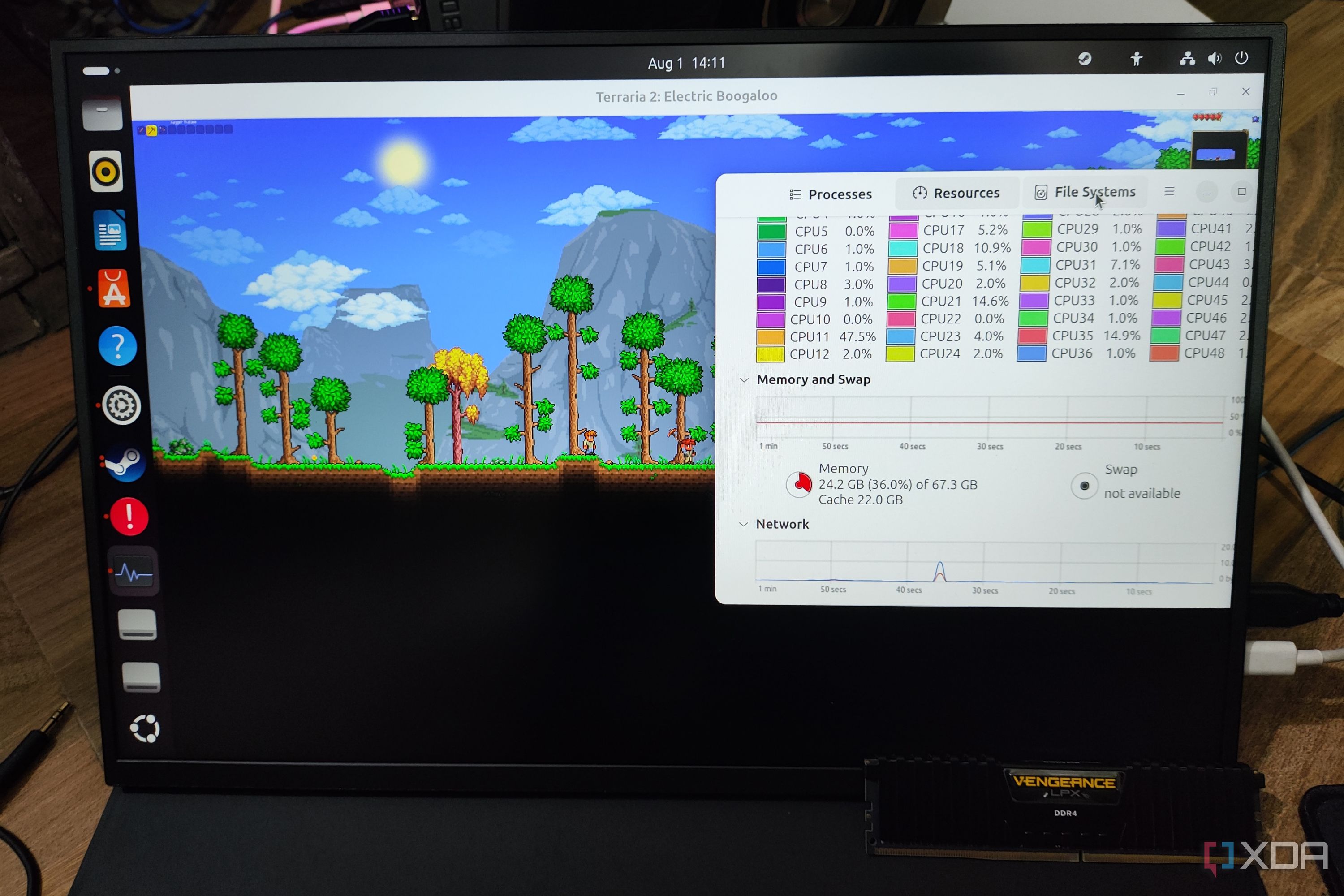This screenshot has height=896, width=1344.
Task: Click the CPU17 pink color swatch
Action: (x=903, y=230)
